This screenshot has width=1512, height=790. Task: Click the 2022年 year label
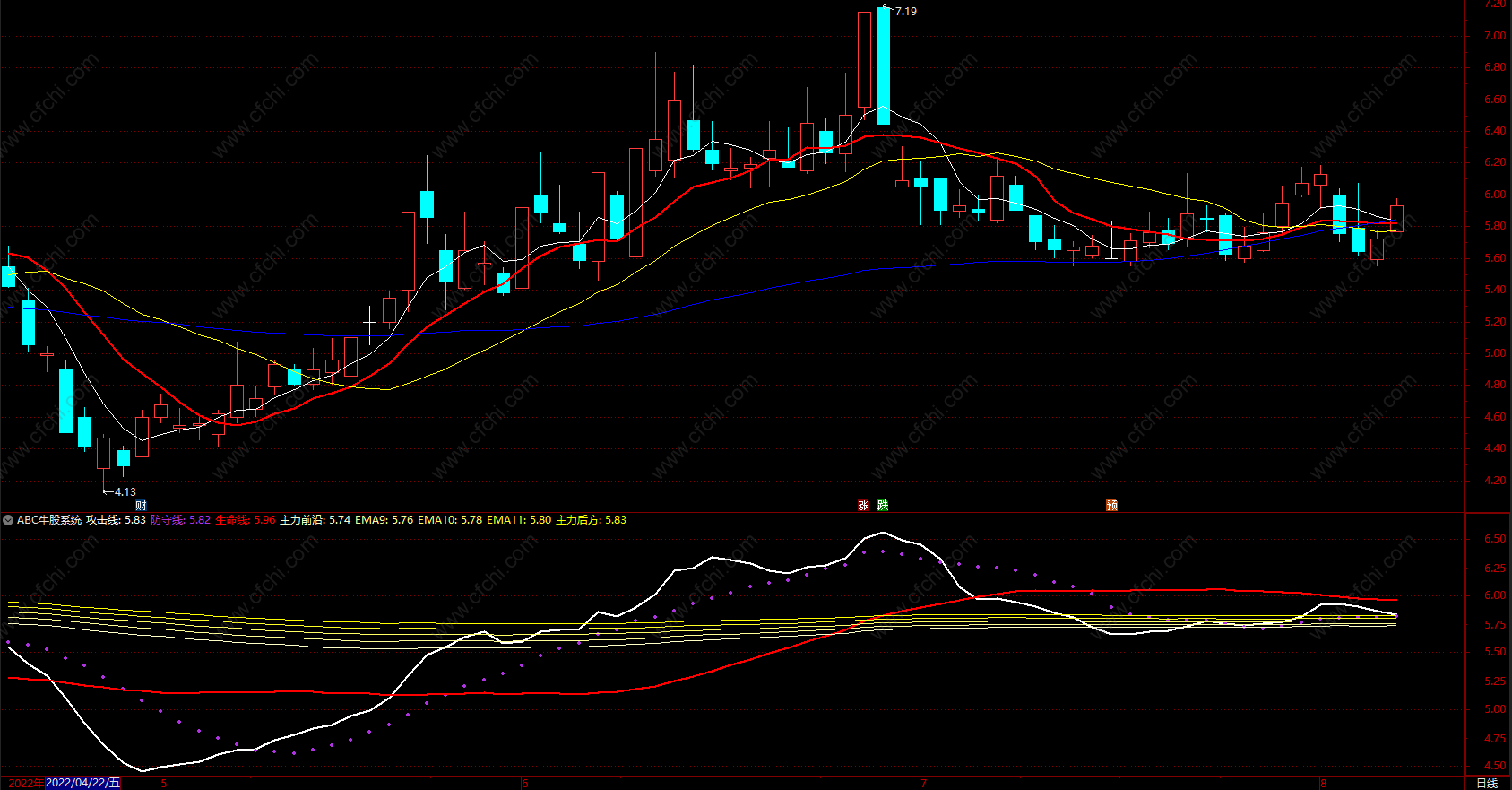[27, 783]
